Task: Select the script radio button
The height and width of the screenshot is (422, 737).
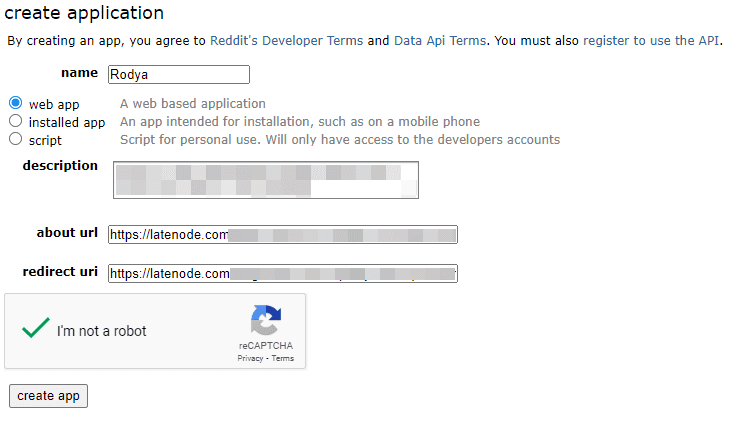Action: click(x=15, y=139)
